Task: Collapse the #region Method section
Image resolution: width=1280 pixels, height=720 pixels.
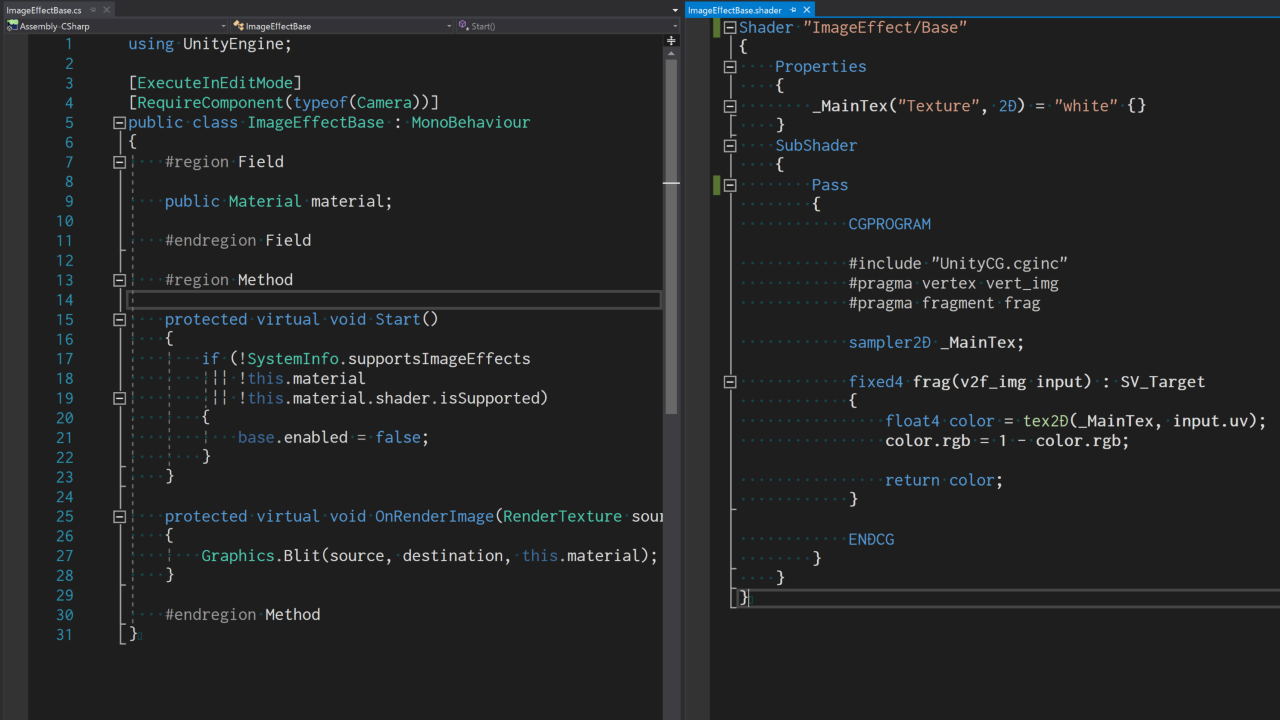Action: (119, 280)
